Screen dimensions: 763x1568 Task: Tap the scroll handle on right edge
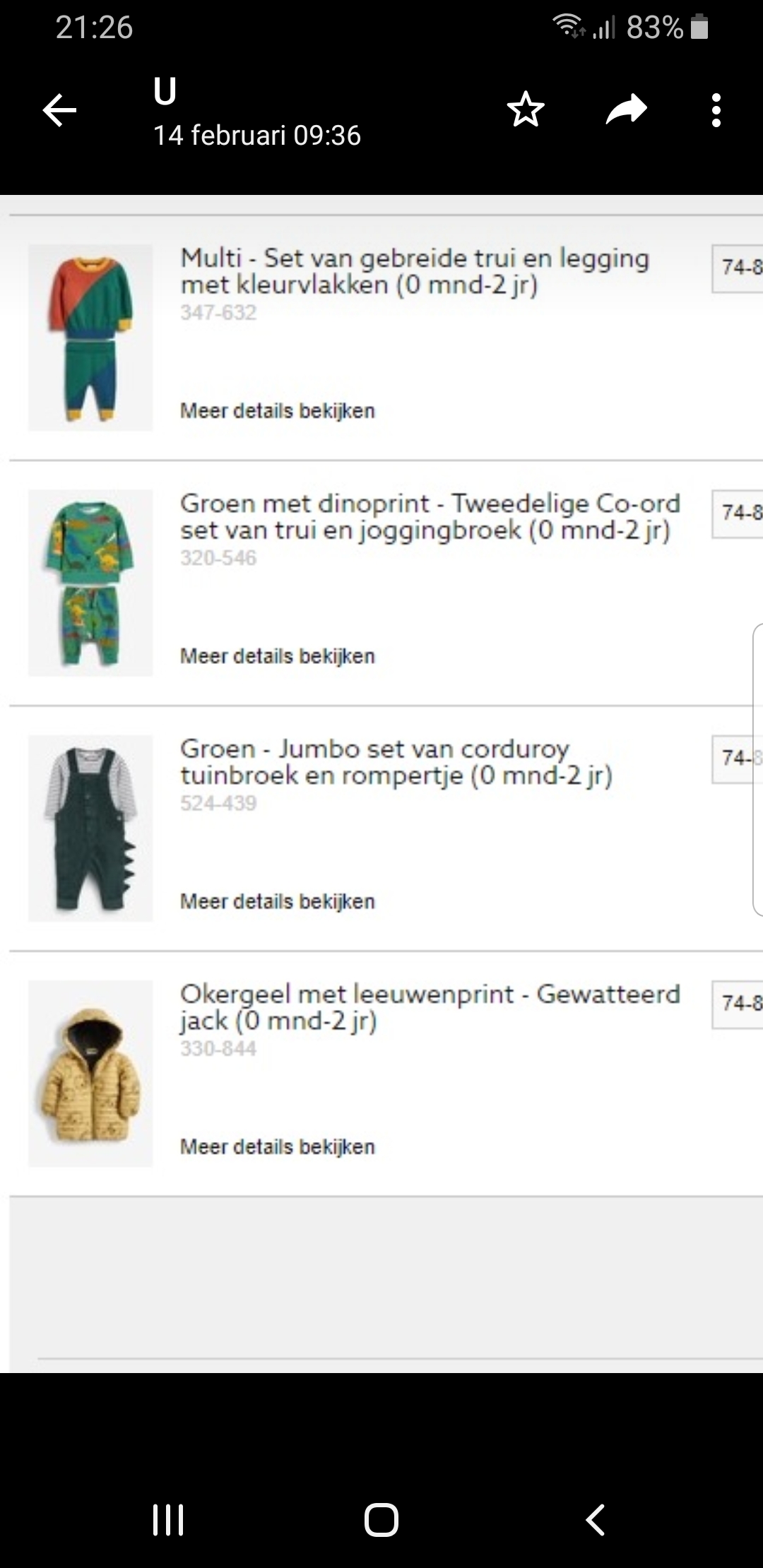coord(758,770)
